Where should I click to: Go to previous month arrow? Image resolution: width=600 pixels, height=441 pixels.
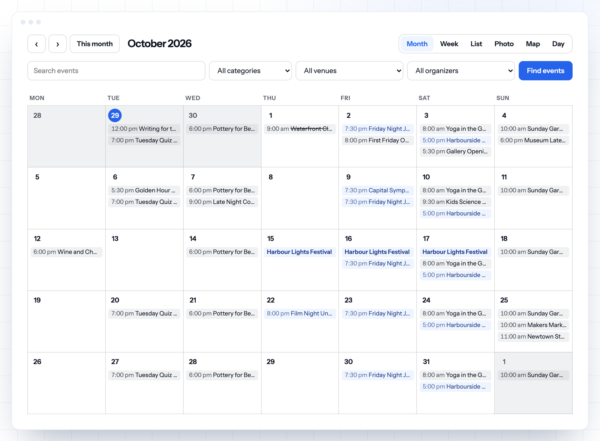coord(36,44)
